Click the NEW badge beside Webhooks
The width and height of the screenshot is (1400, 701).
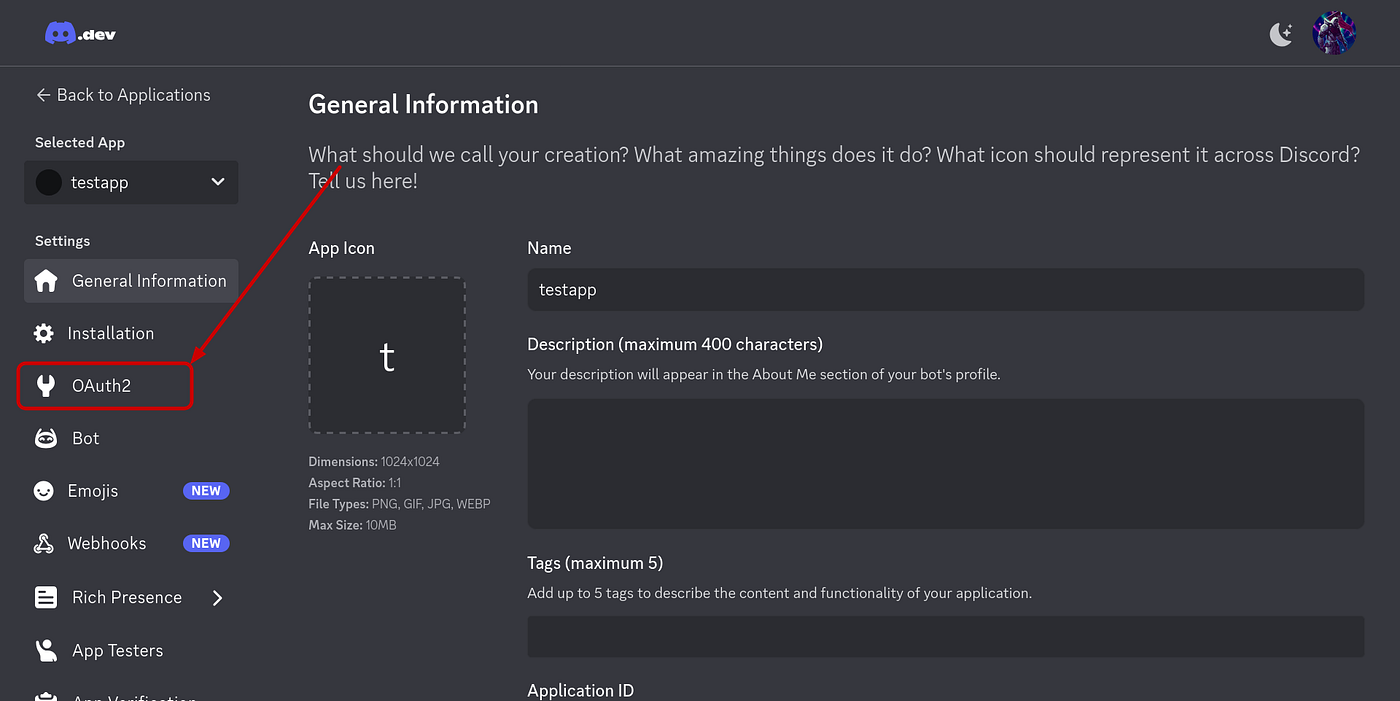pyautogui.click(x=206, y=544)
